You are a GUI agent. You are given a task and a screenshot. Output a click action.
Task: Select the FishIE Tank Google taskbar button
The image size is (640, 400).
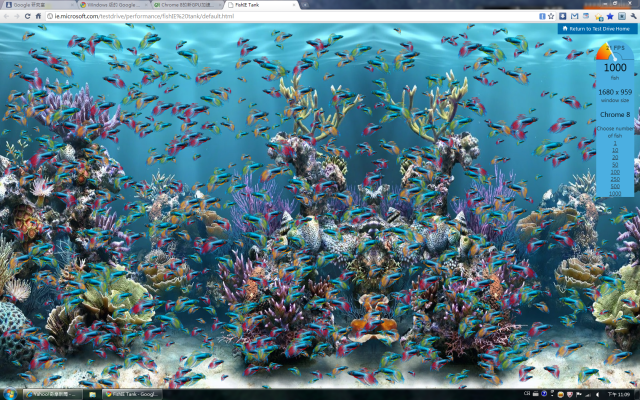131,394
